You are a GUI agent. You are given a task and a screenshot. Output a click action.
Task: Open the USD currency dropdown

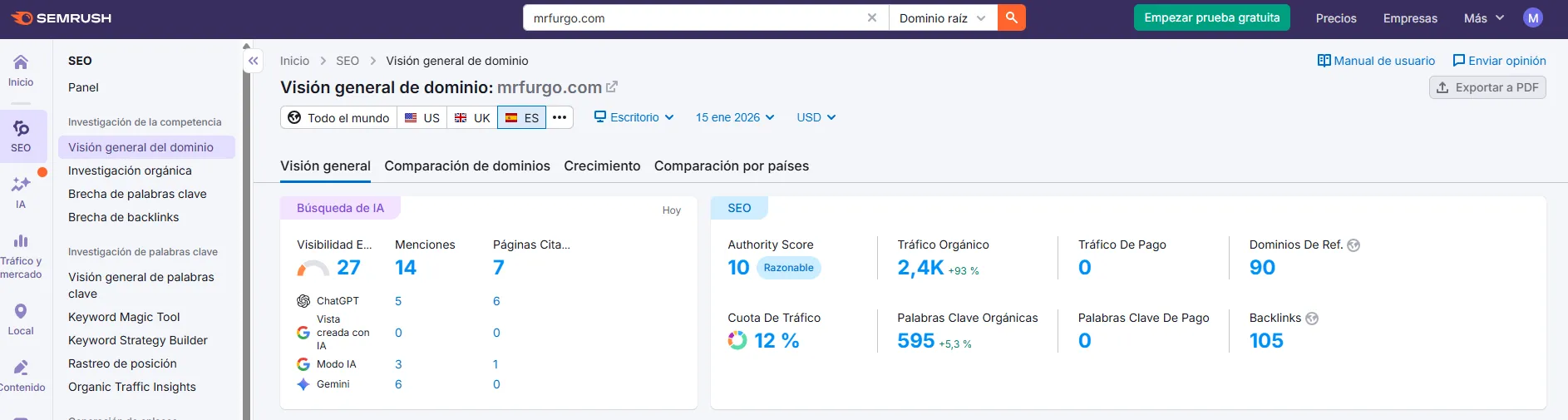tap(816, 117)
